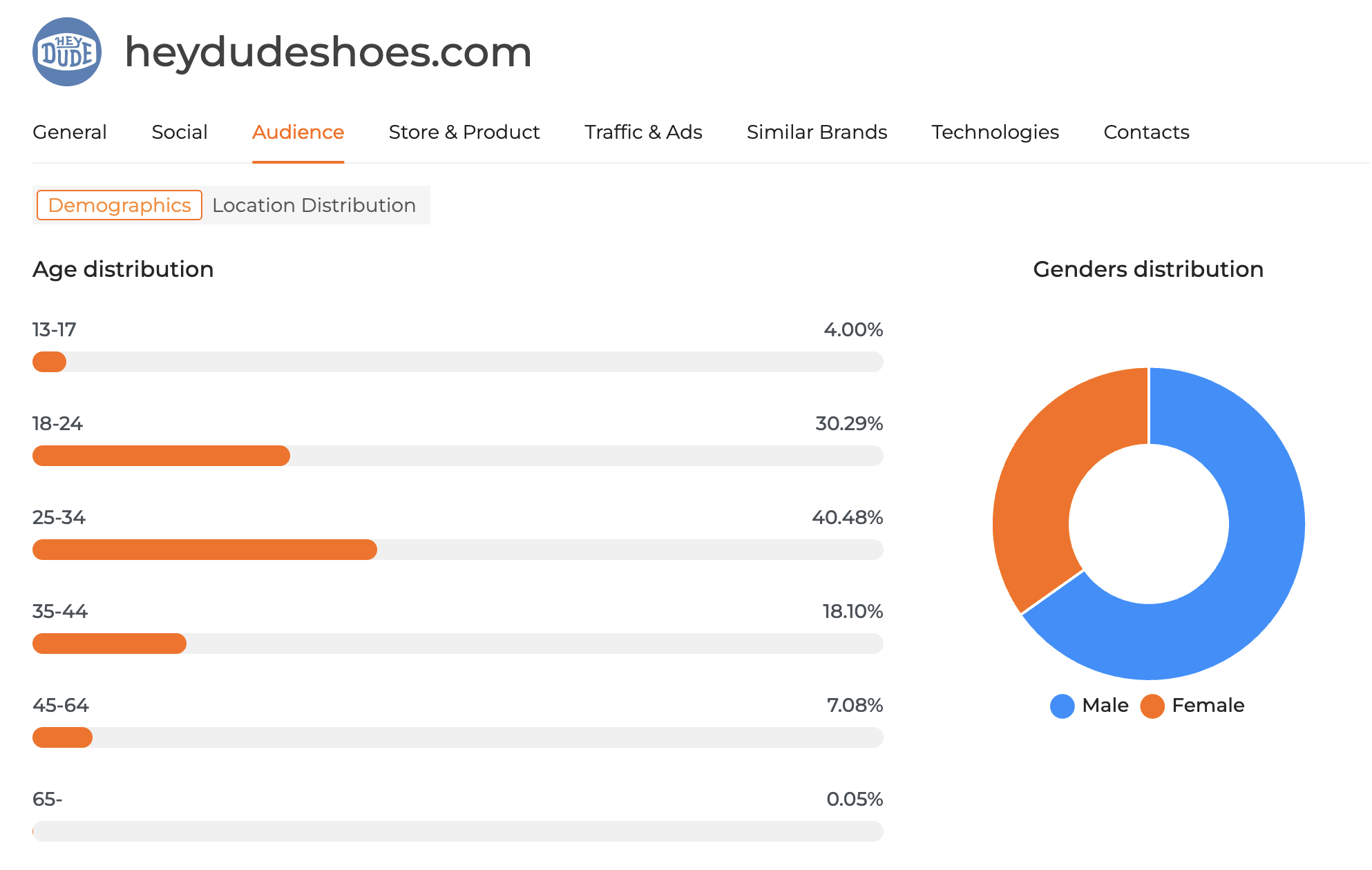This screenshot has height=870, width=1372.
Task: Switch to the Social tab
Action: [180, 132]
